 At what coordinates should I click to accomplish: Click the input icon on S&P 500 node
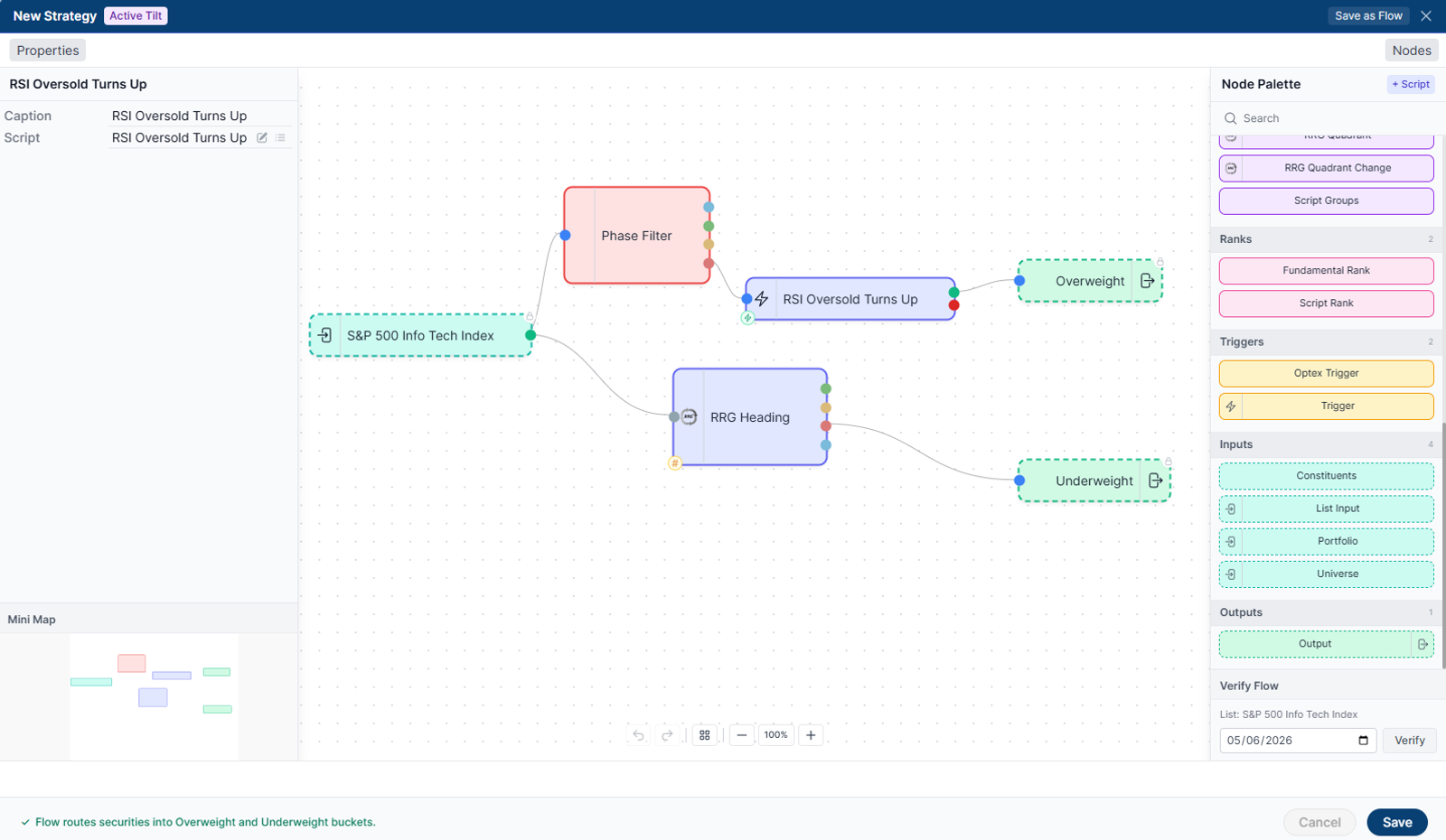[325, 335]
